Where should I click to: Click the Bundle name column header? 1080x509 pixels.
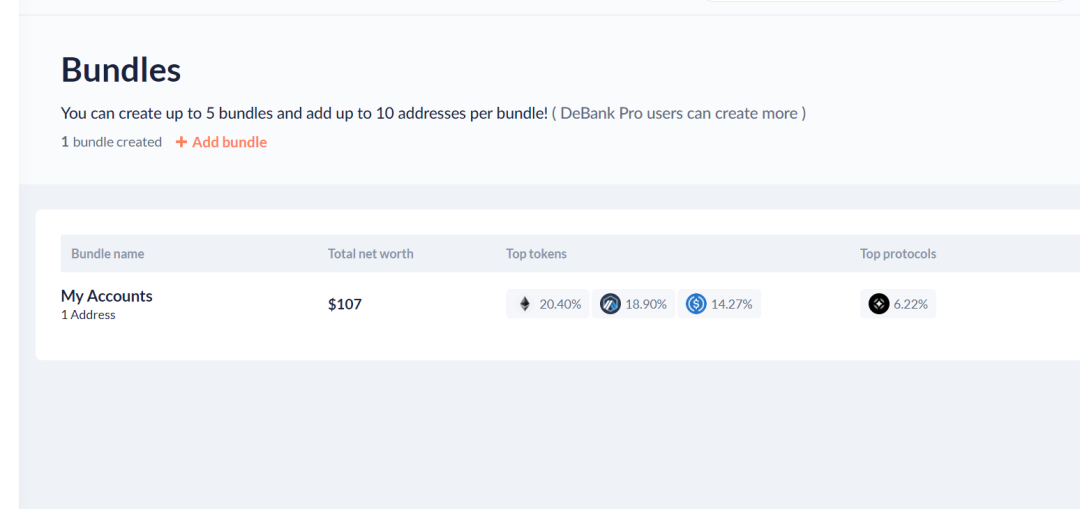108,254
